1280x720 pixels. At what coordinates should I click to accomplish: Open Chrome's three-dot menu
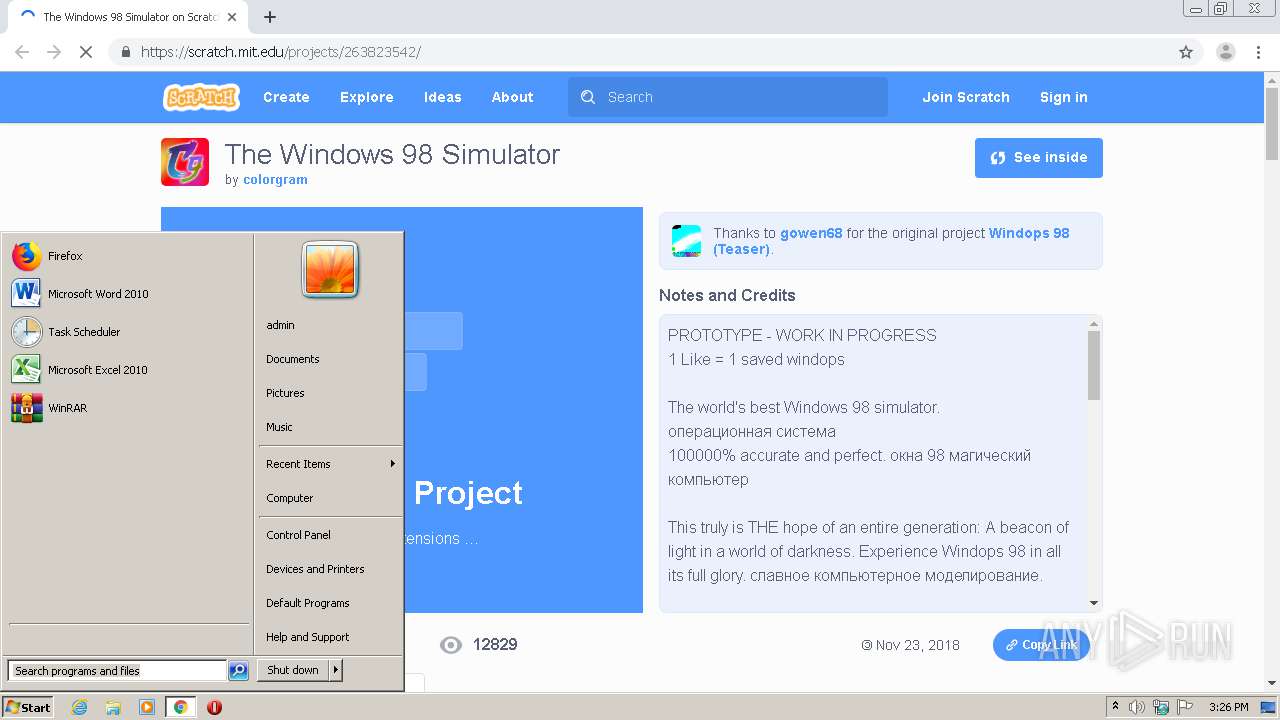click(x=1258, y=52)
